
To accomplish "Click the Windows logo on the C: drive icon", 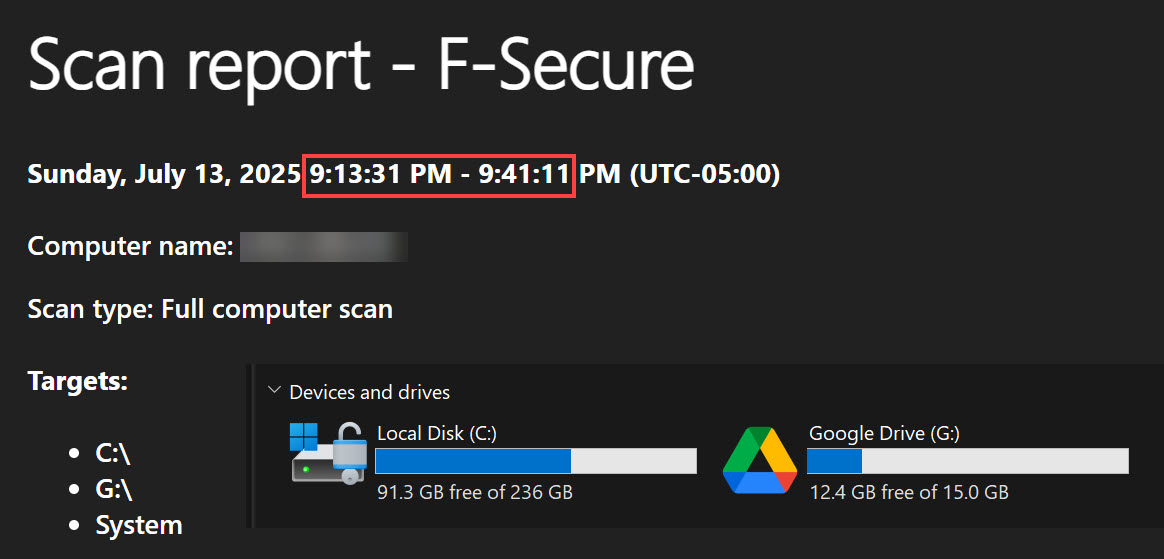I will point(303,438).
